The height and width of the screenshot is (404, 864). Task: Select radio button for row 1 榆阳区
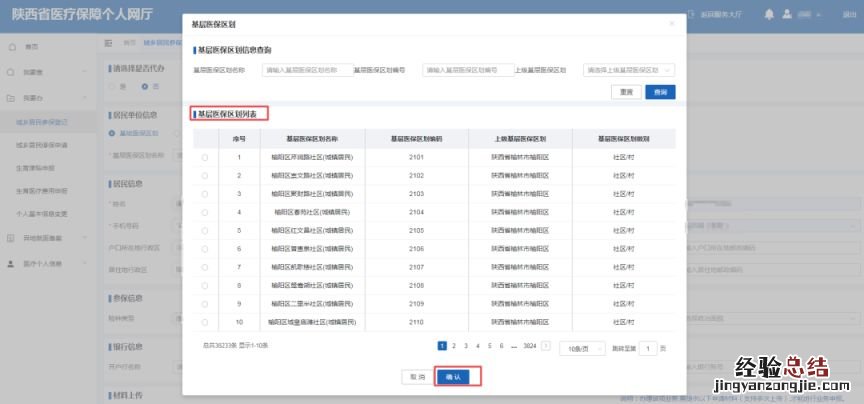[x=205, y=157]
